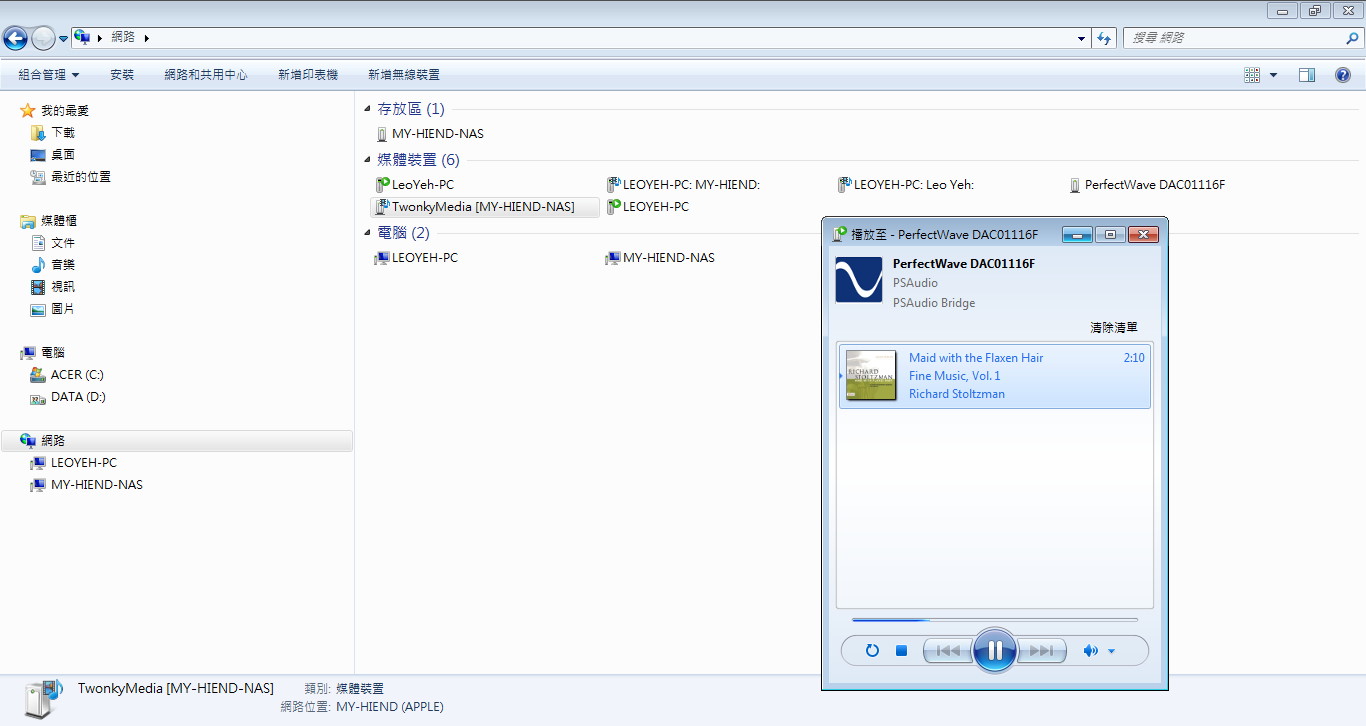This screenshot has width=1366, height=726.
Task: Click 安裝 in the toolbar
Action: [x=122, y=75]
